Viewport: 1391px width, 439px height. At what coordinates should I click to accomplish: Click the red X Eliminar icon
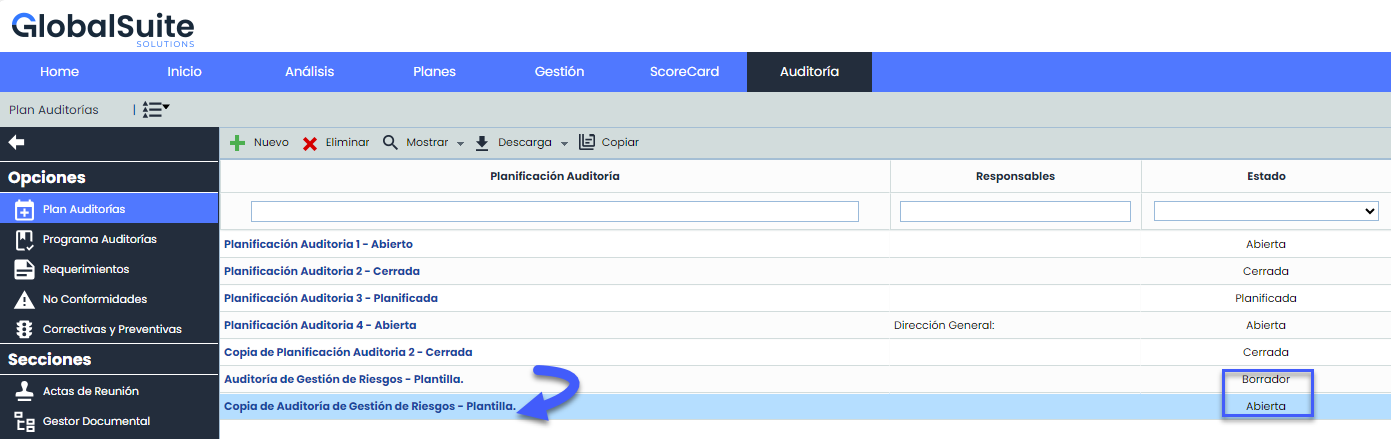click(310, 143)
